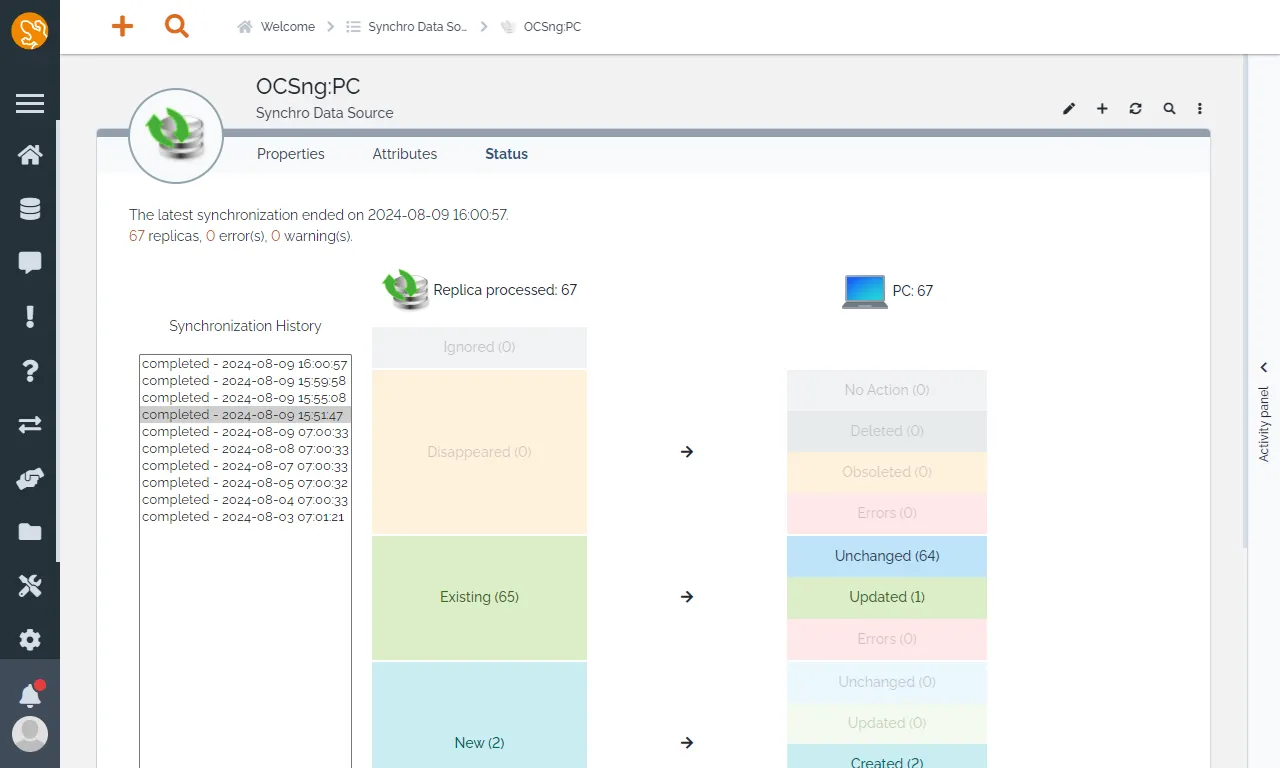This screenshot has width=1280, height=768.
Task: Toggle the hamburger navigation menu
Action: click(x=30, y=103)
